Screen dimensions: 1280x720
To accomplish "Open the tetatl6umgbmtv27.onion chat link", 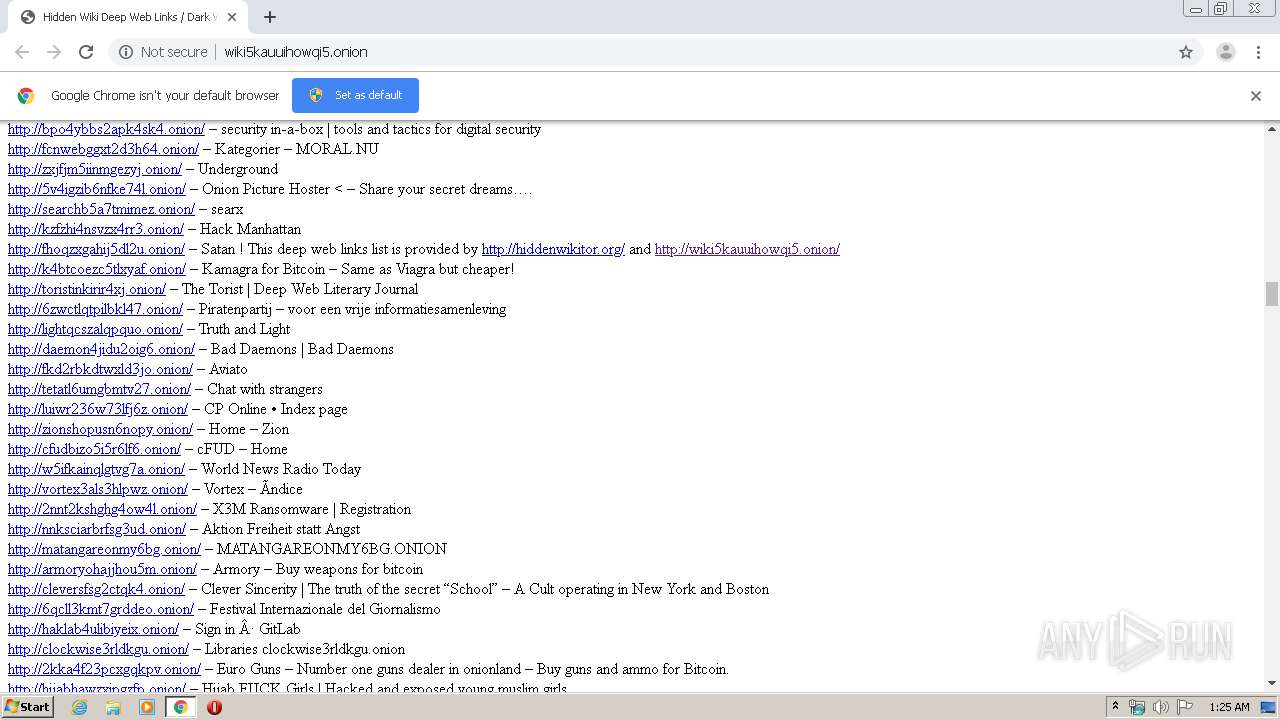I will coord(99,389).
